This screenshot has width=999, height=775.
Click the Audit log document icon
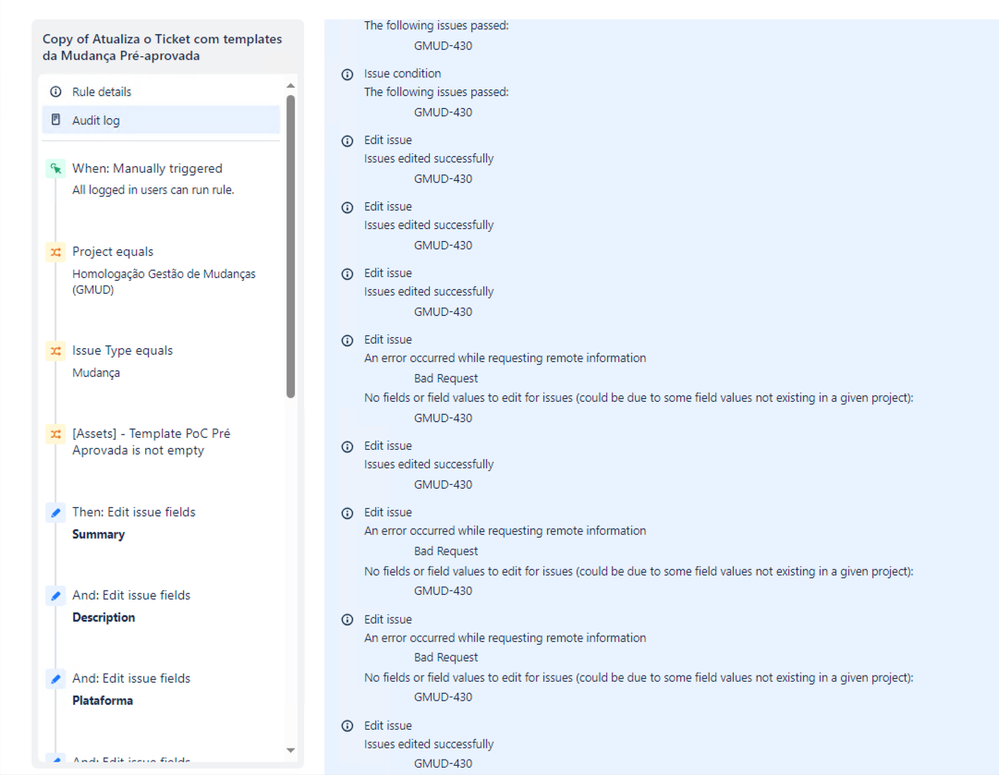click(x=56, y=120)
